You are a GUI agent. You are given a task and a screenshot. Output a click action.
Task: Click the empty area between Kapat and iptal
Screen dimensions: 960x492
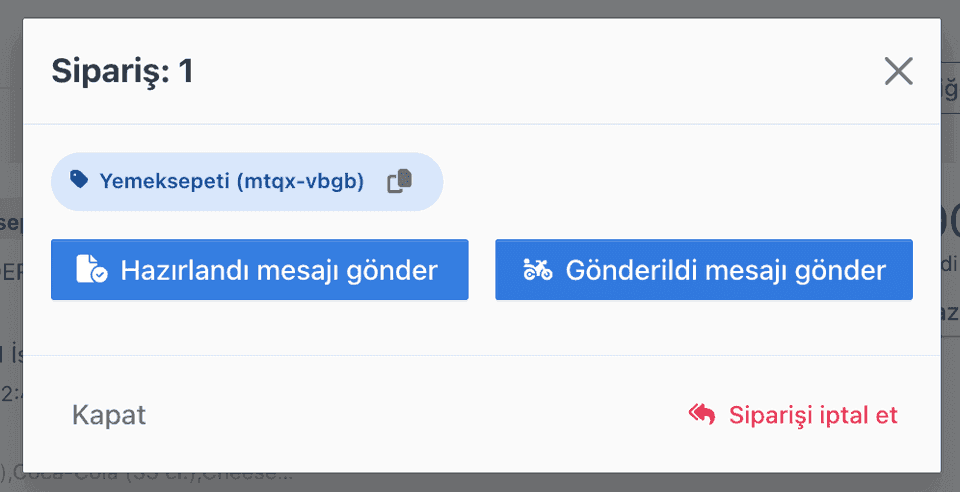416,415
